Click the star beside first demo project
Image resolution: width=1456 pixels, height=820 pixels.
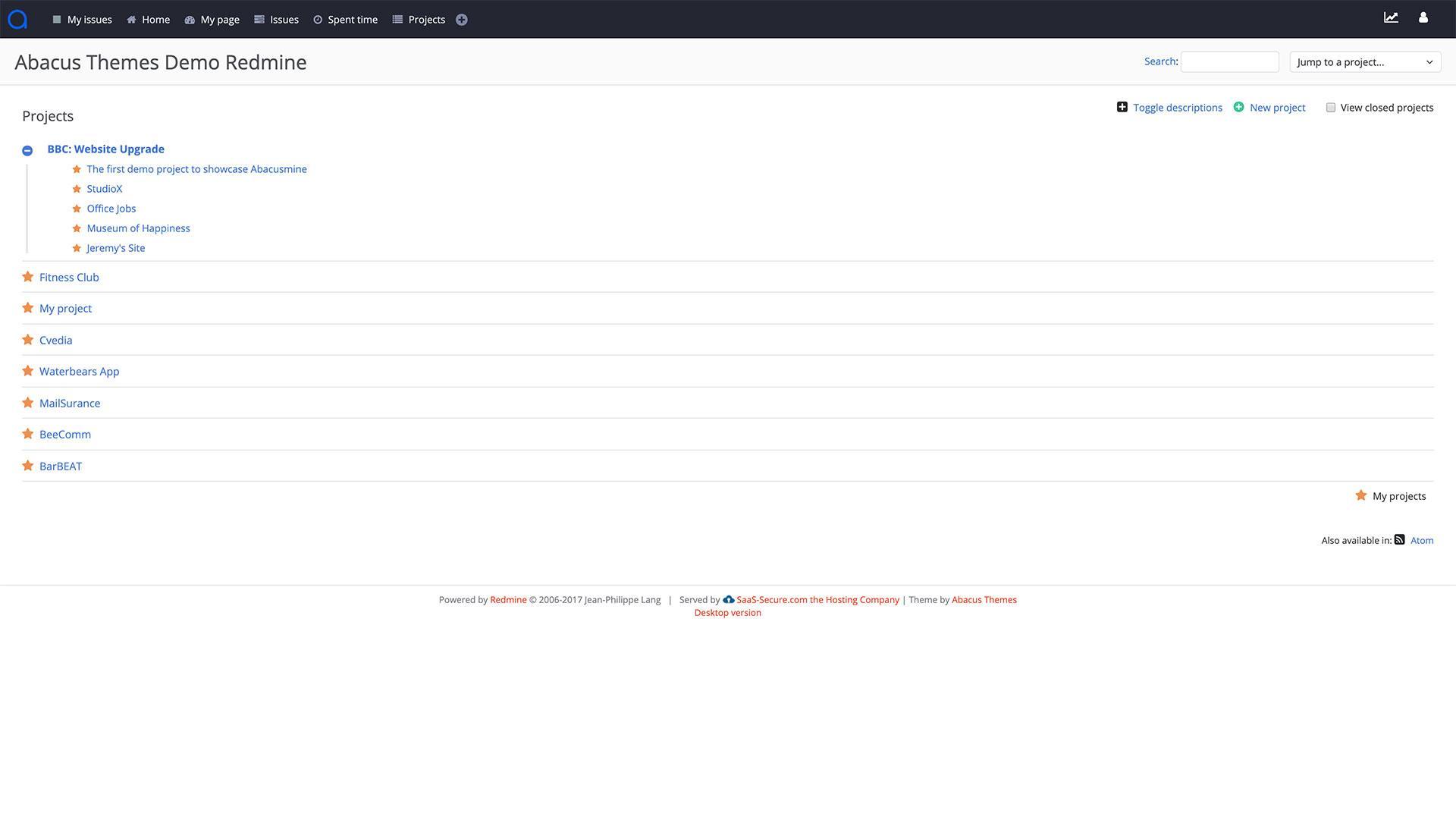[x=77, y=169]
